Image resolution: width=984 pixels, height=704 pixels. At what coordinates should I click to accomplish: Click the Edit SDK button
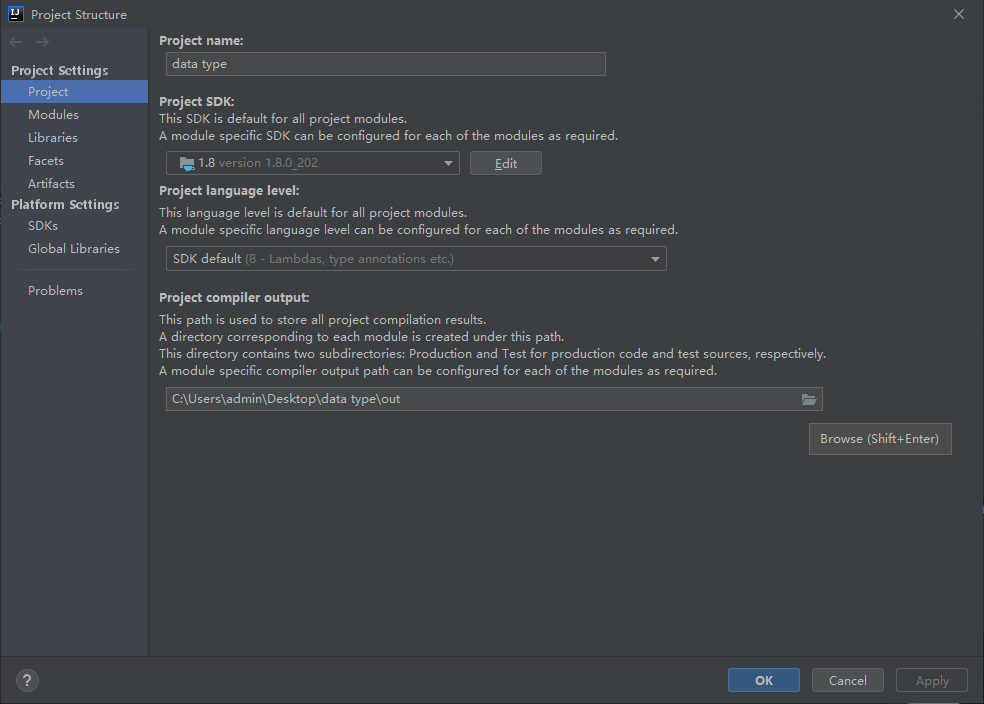click(x=505, y=163)
